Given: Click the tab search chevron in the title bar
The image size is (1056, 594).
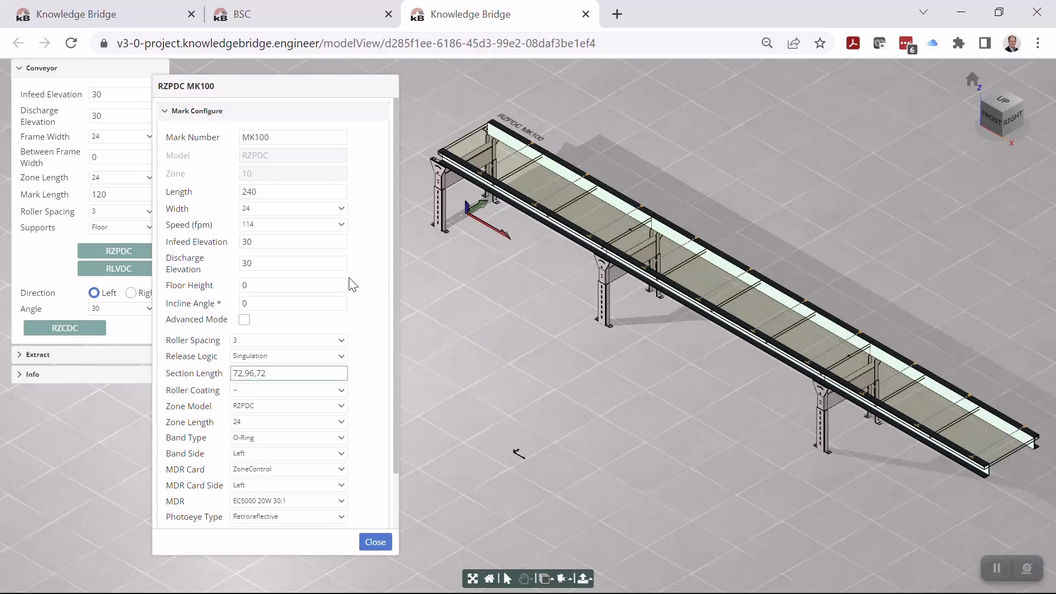Looking at the screenshot, I should (923, 12).
